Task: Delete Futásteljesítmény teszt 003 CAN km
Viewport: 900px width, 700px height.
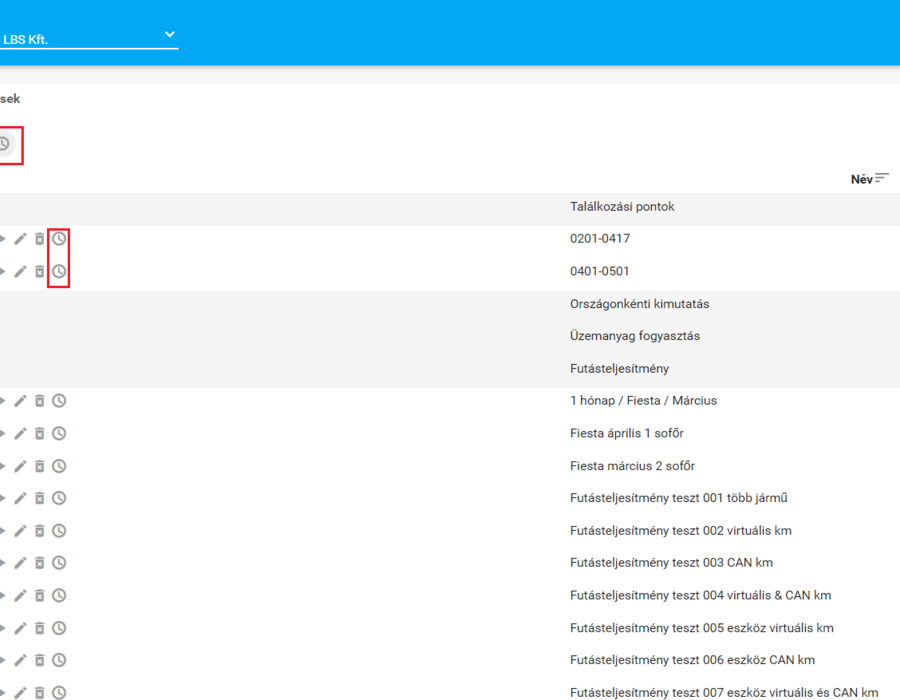Action: click(40, 563)
